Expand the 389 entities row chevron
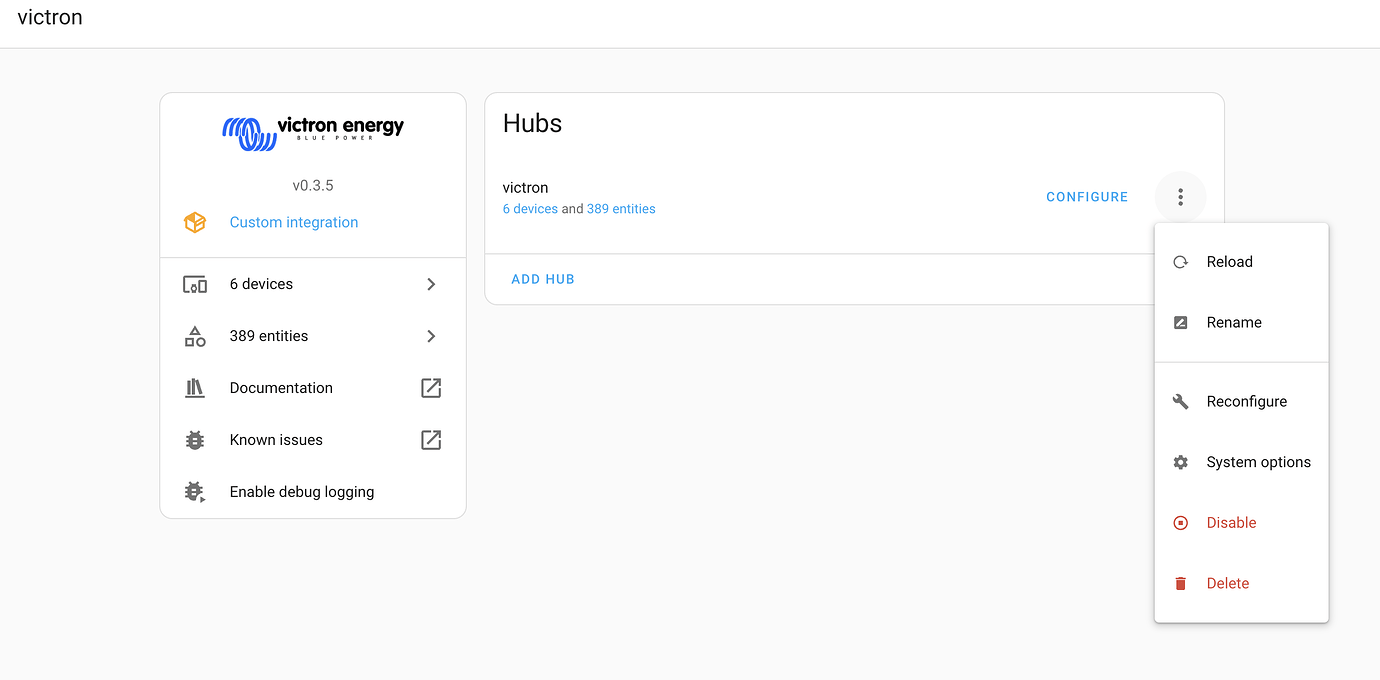The image size is (1380, 680). click(x=430, y=336)
